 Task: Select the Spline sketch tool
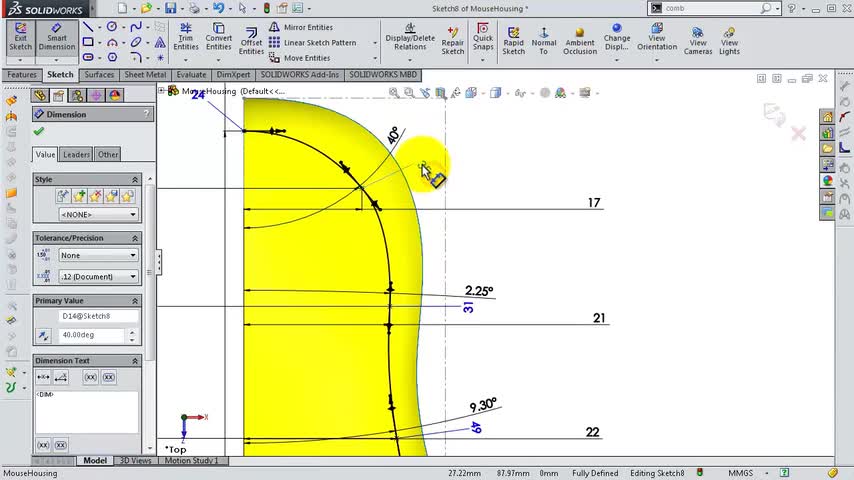[136, 27]
